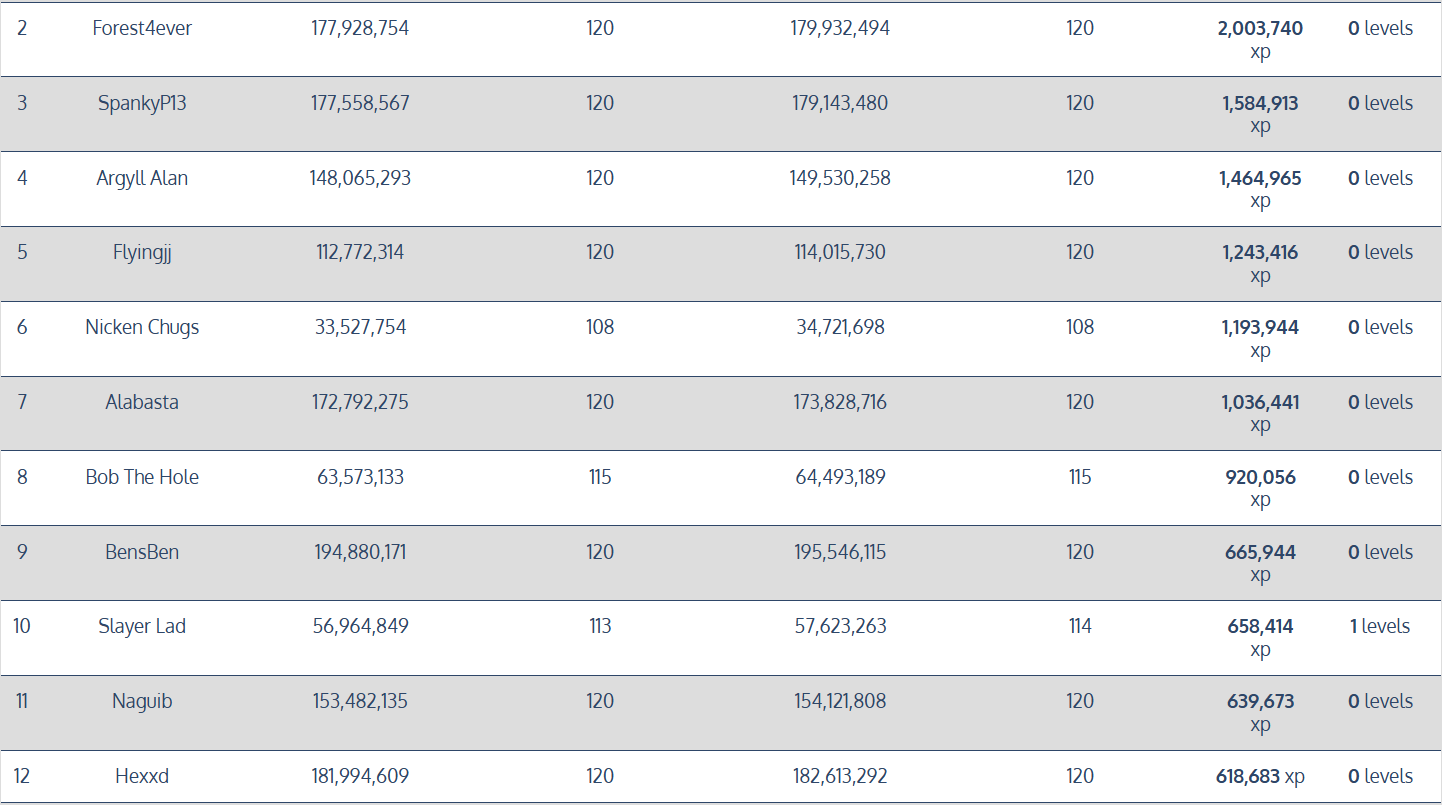Select the 1 levels gained cell

click(x=1380, y=626)
